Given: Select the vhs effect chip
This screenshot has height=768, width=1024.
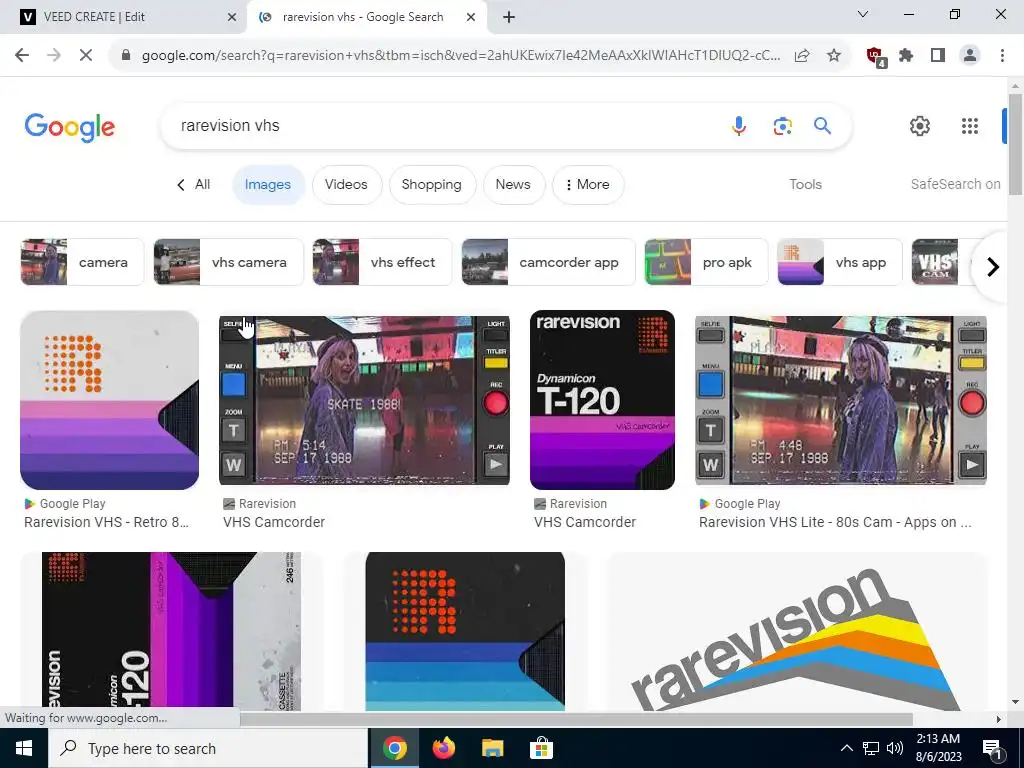Looking at the screenshot, I should [x=382, y=263].
